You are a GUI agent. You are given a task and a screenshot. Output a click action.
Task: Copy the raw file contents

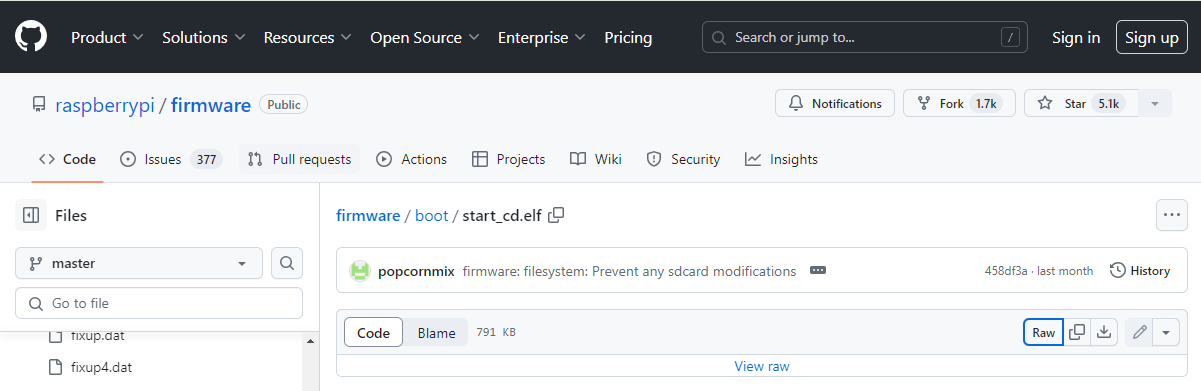click(x=1077, y=333)
